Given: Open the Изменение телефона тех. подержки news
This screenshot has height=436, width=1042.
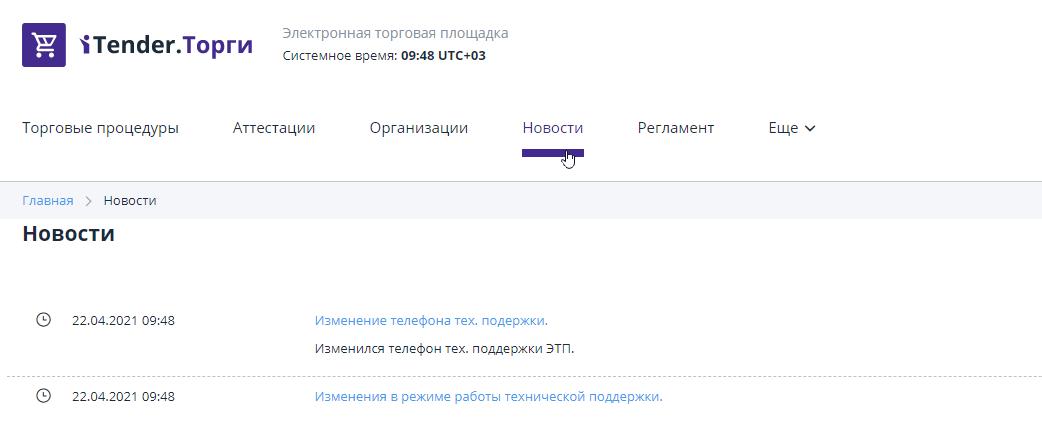Looking at the screenshot, I should coord(431,321).
